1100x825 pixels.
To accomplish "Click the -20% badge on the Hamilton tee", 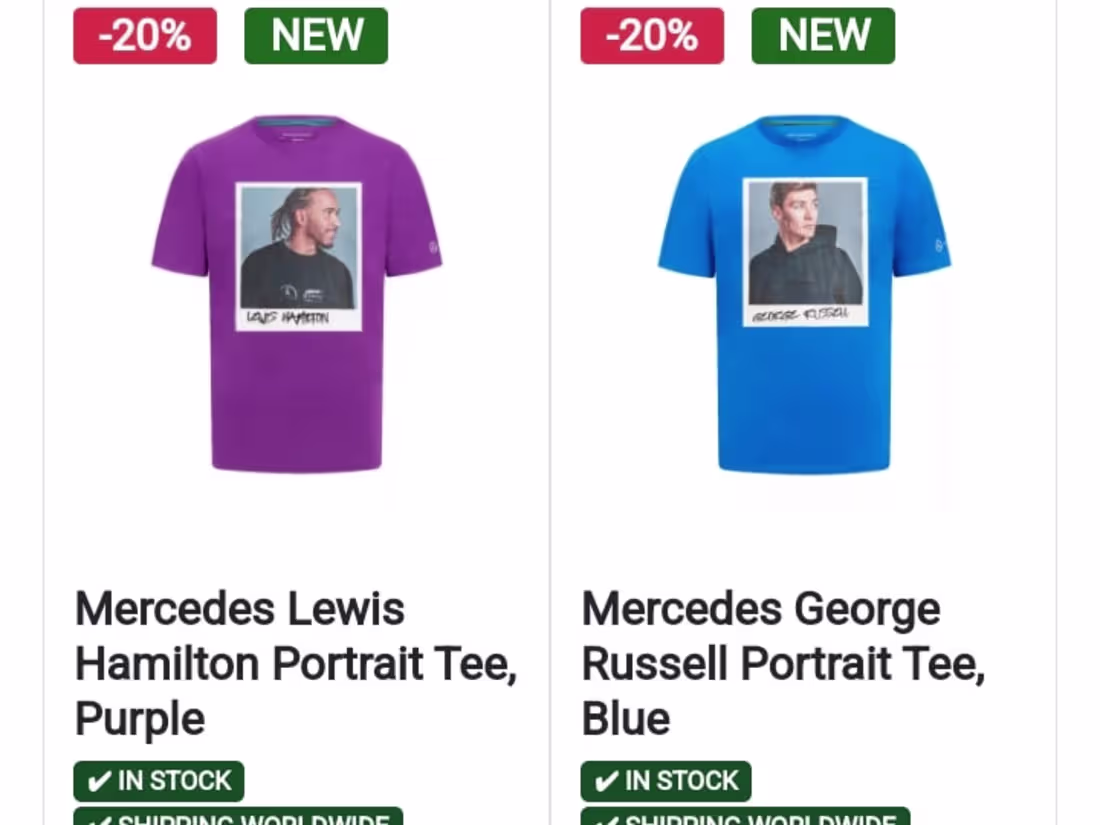I will pyautogui.click(x=145, y=36).
